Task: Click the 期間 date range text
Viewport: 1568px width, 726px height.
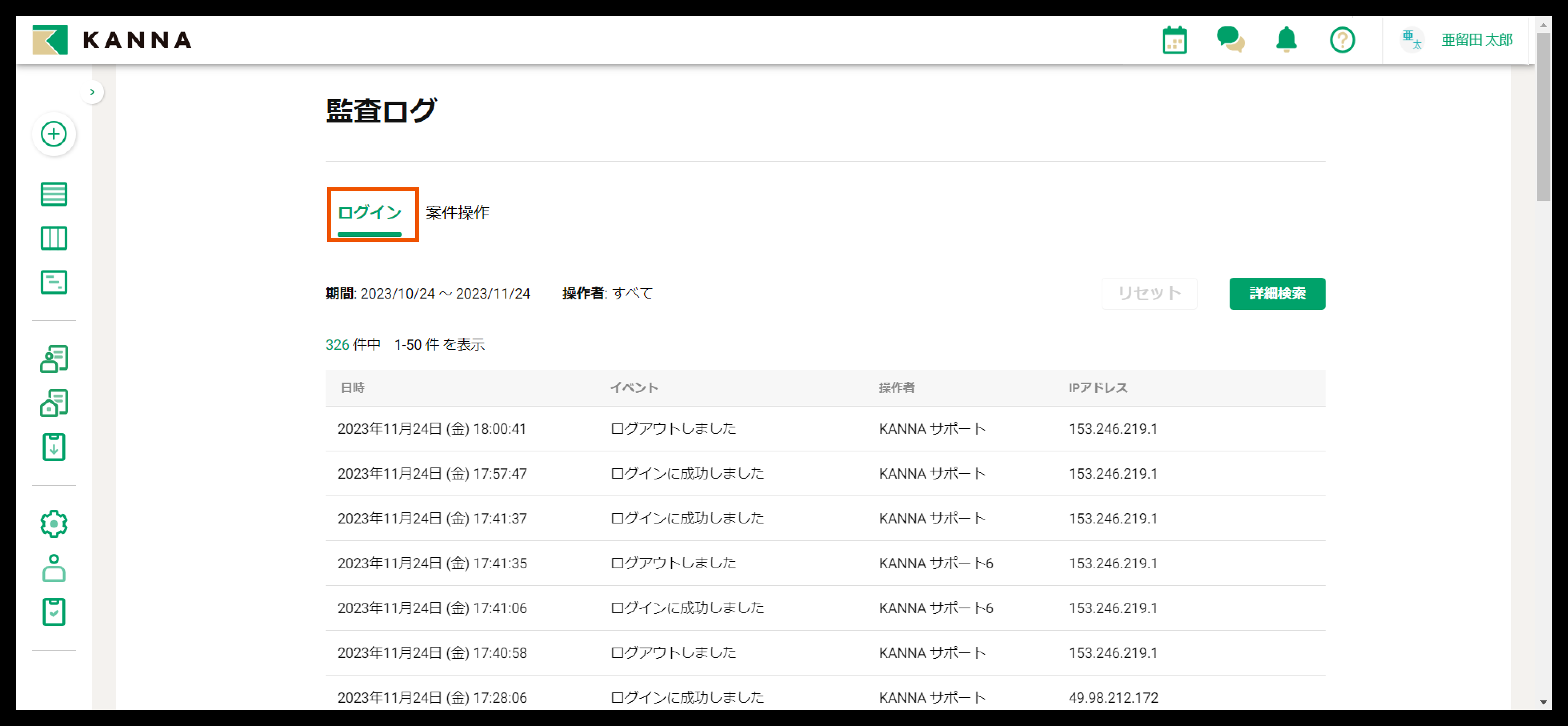Action: pos(428,294)
